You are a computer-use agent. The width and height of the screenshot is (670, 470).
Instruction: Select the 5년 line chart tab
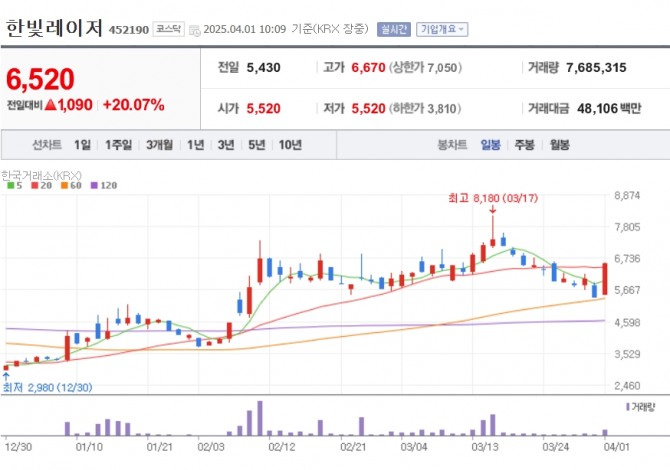(x=257, y=145)
